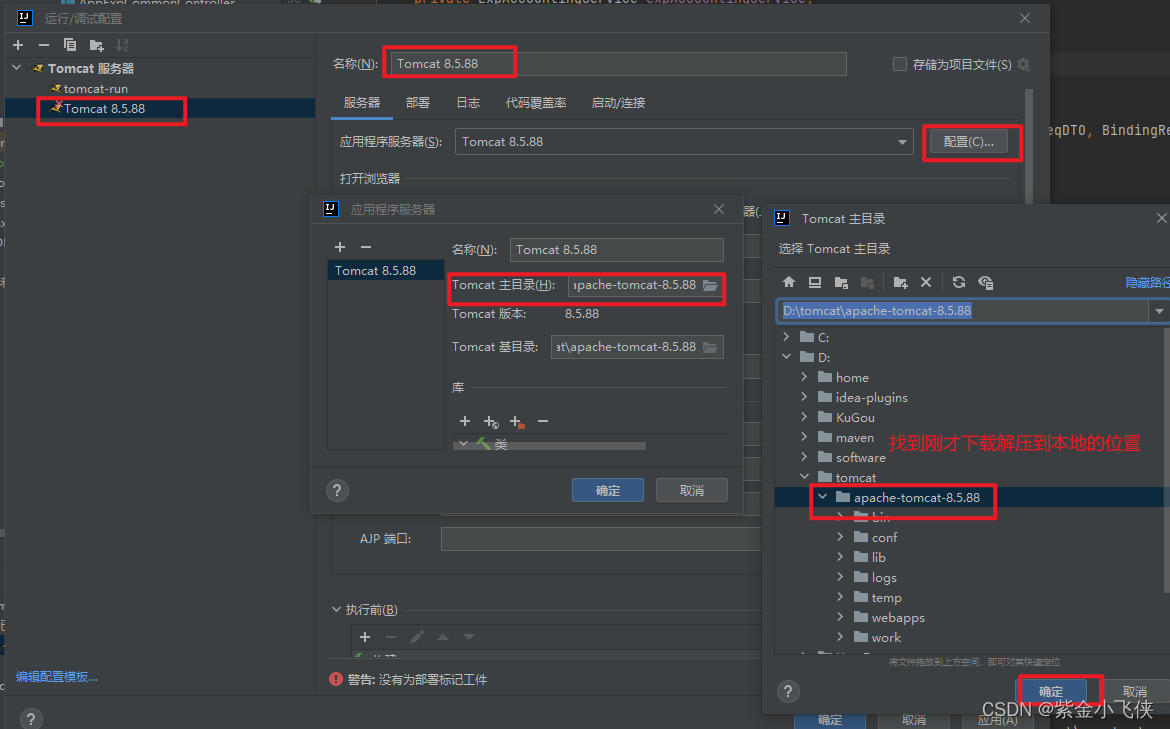The height and width of the screenshot is (729, 1170).
Task: Expand the C: drive node
Action: [x=786, y=337]
